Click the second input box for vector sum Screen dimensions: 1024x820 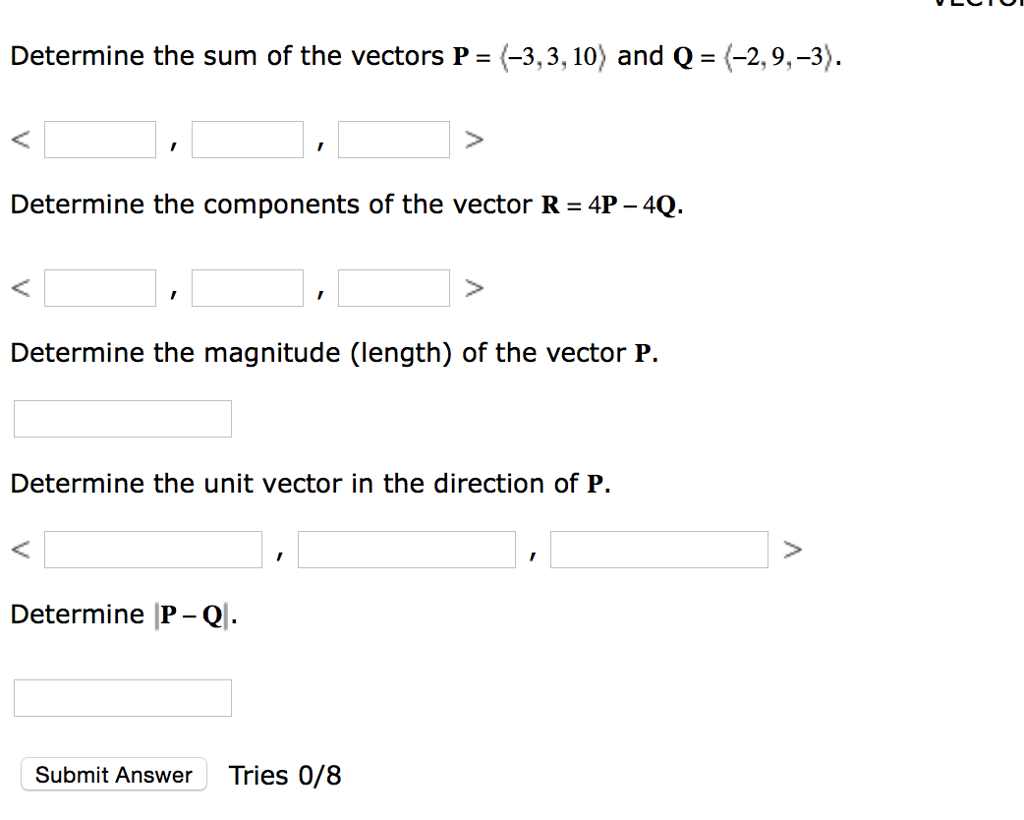coord(246,139)
